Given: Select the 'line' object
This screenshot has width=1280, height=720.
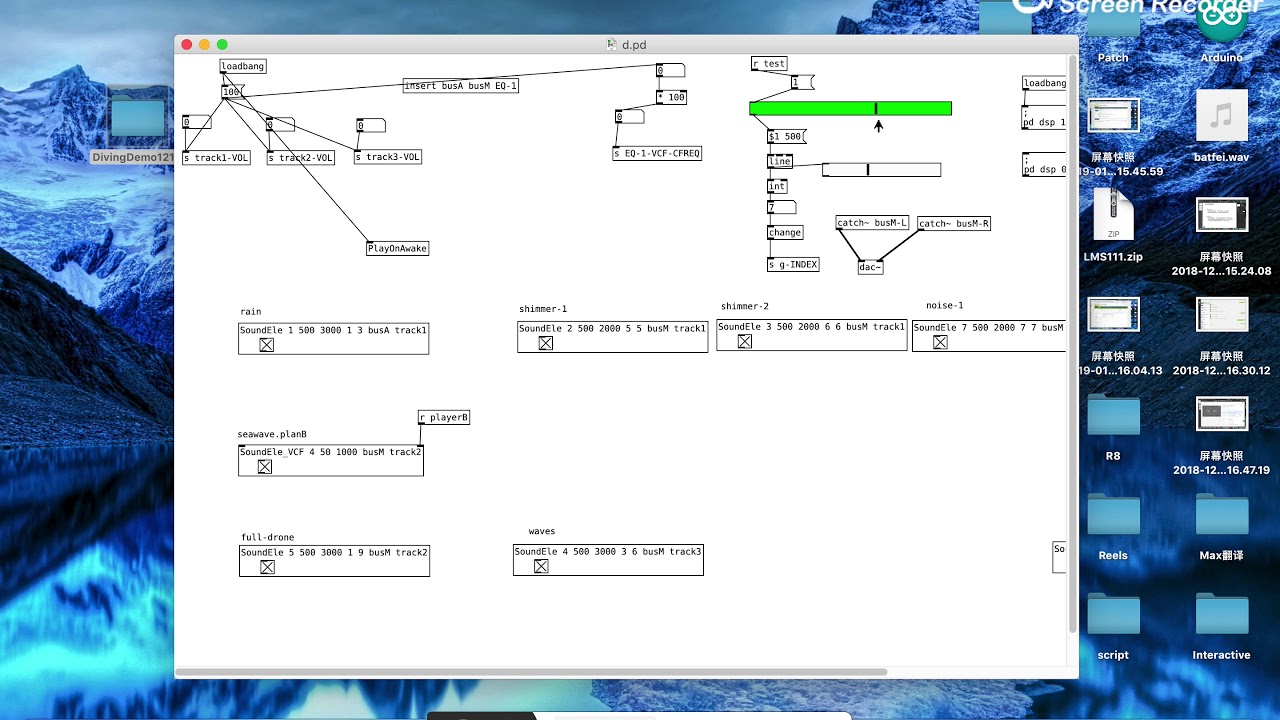Looking at the screenshot, I should click(779, 161).
